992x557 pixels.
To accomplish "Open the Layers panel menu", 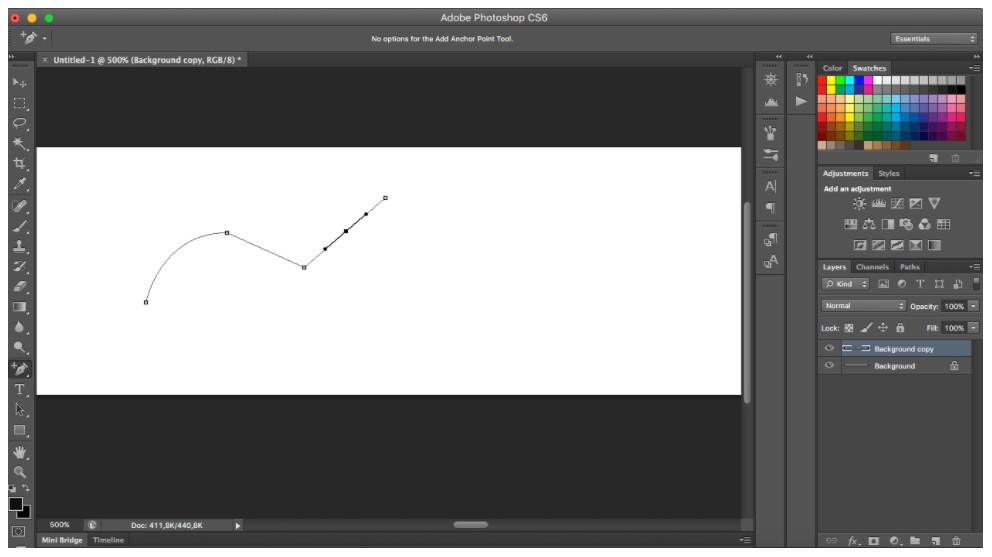I will click(975, 267).
